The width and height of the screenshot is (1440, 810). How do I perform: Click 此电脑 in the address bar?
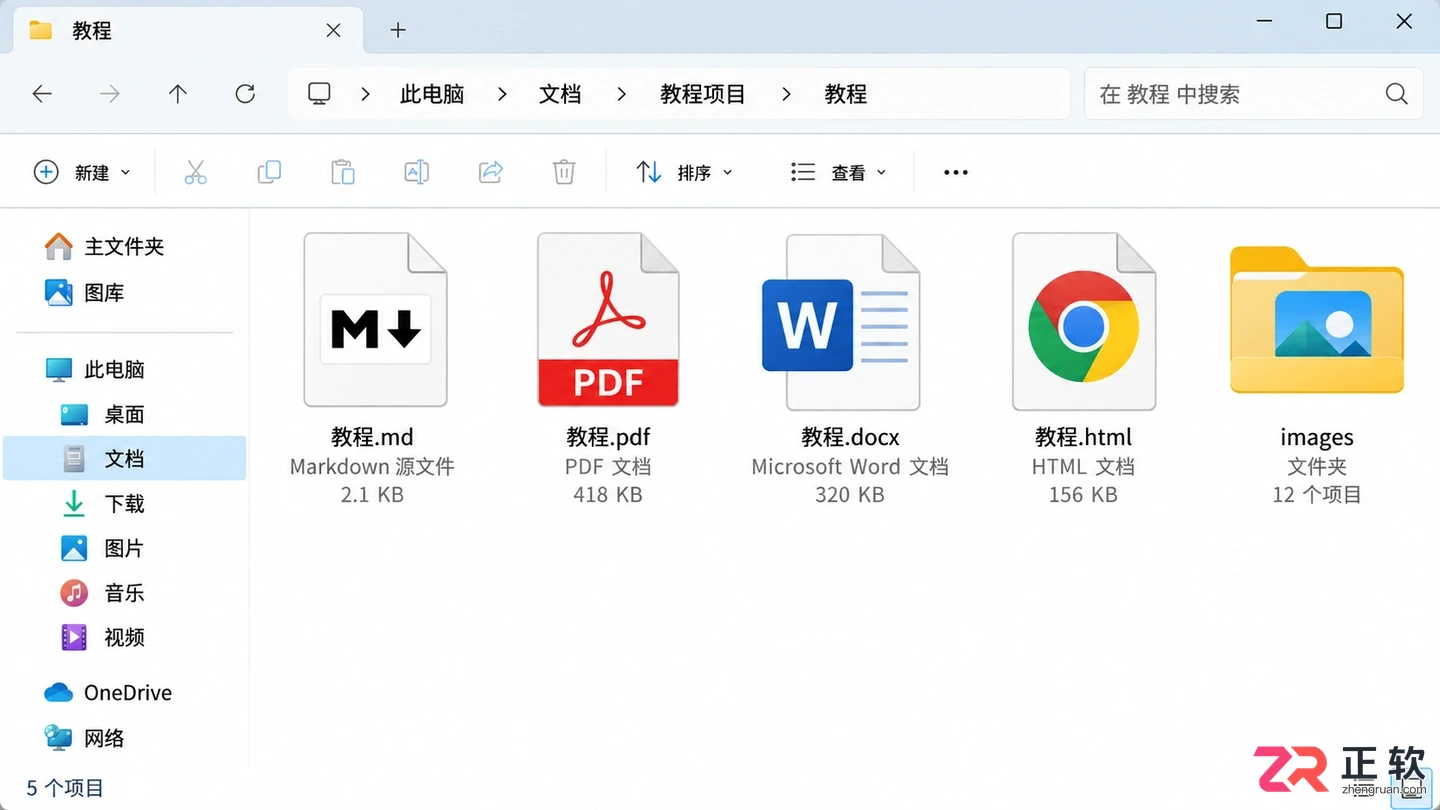(432, 94)
